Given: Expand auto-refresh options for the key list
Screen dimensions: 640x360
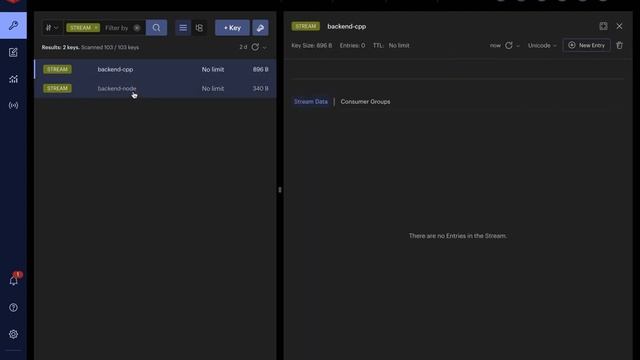Looking at the screenshot, I should click(x=264, y=47).
